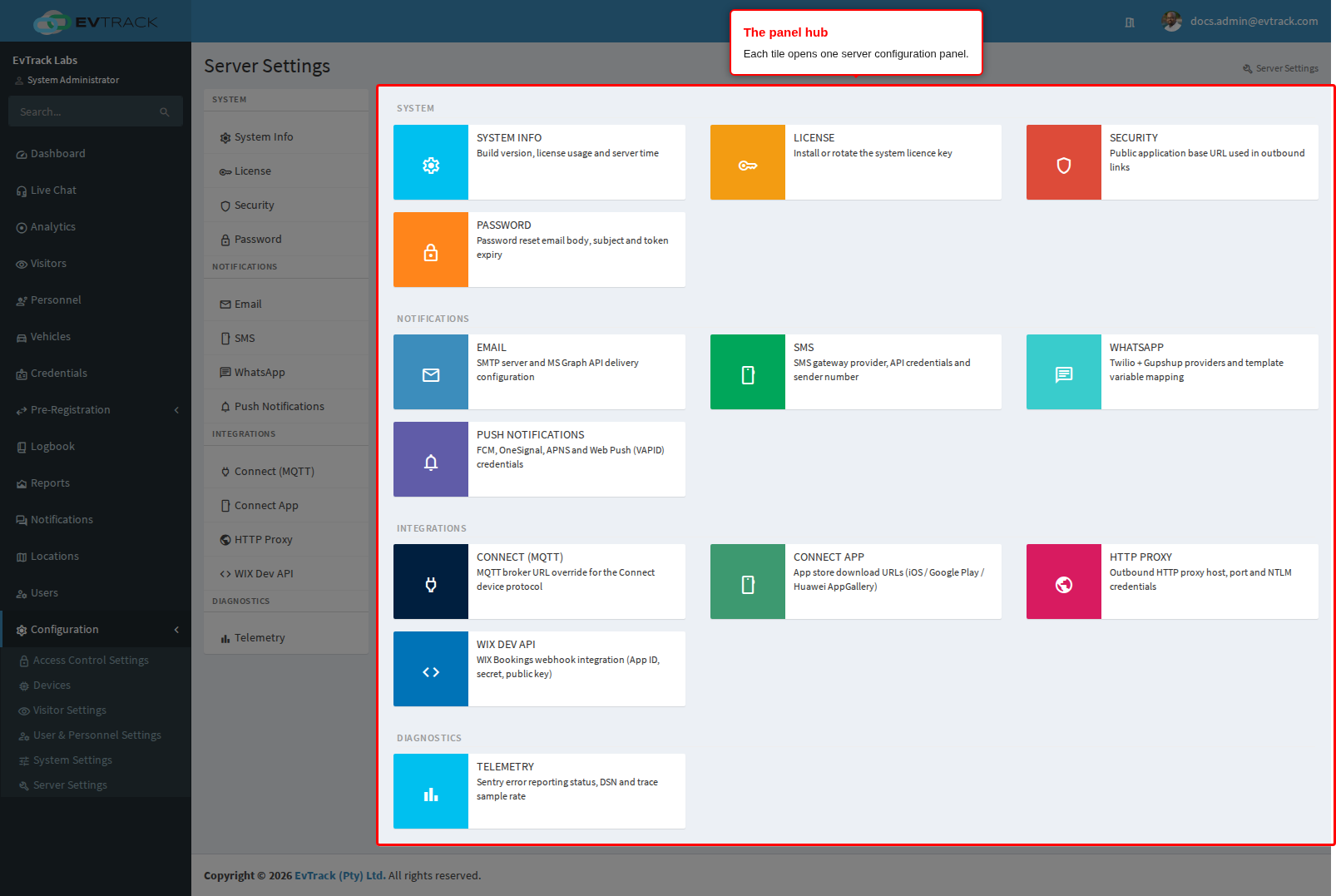Open the LICENSE tile title
The height and width of the screenshot is (896, 1336).
(x=814, y=138)
